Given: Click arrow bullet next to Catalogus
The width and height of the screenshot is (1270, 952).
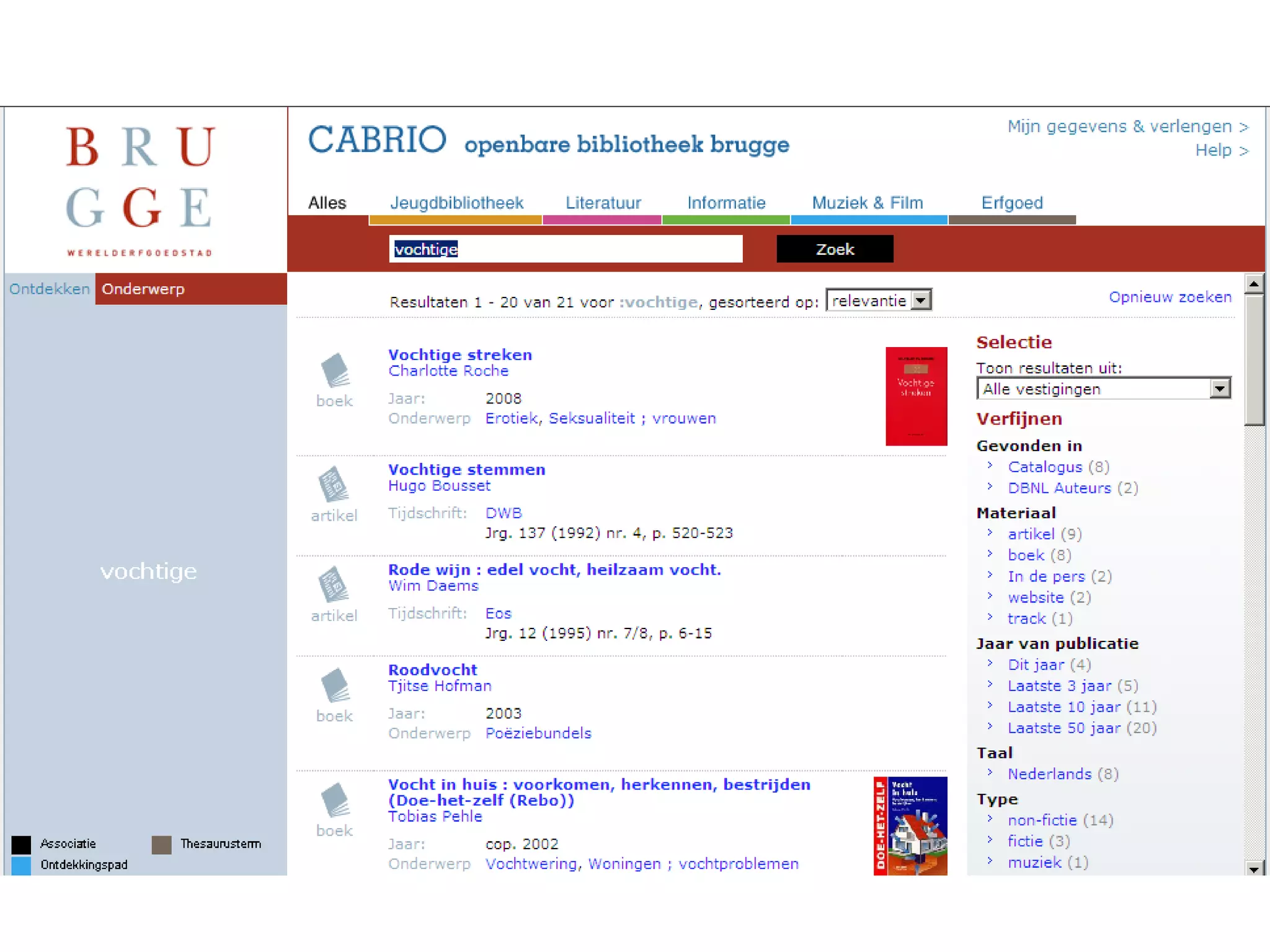Looking at the screenshot, I should tap(990, 465).
